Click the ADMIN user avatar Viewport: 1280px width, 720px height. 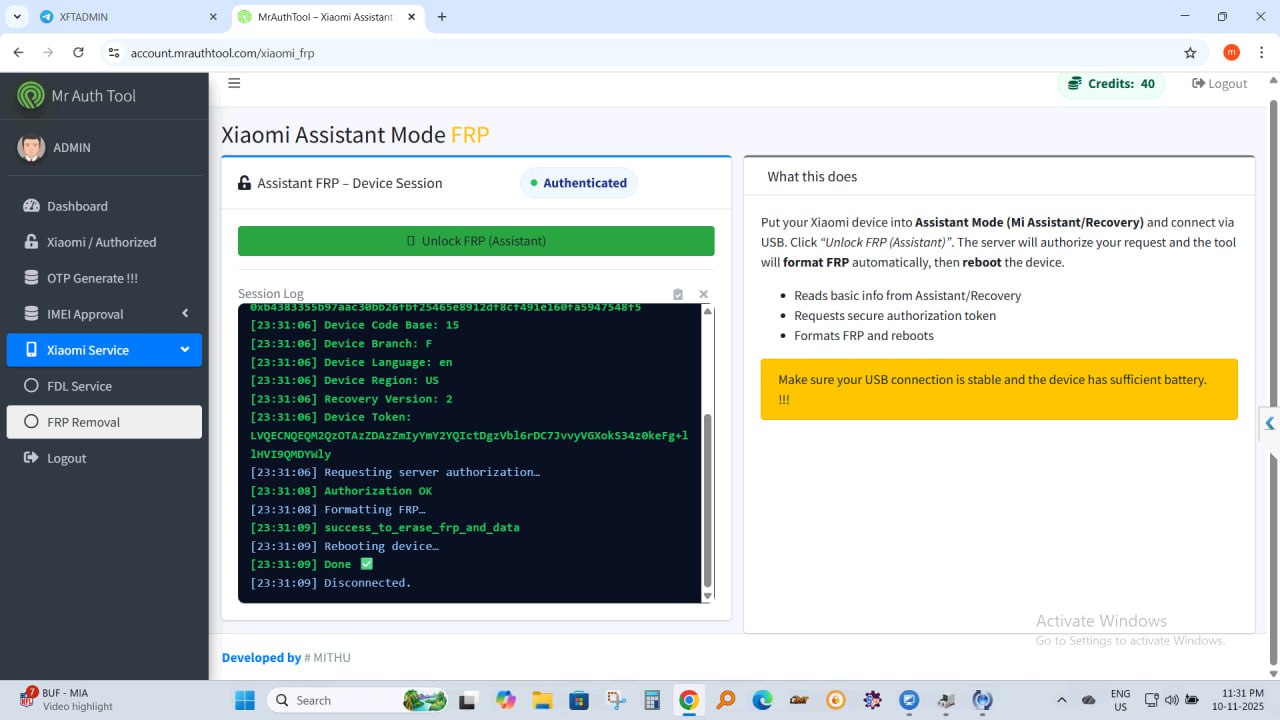(31, 148)
